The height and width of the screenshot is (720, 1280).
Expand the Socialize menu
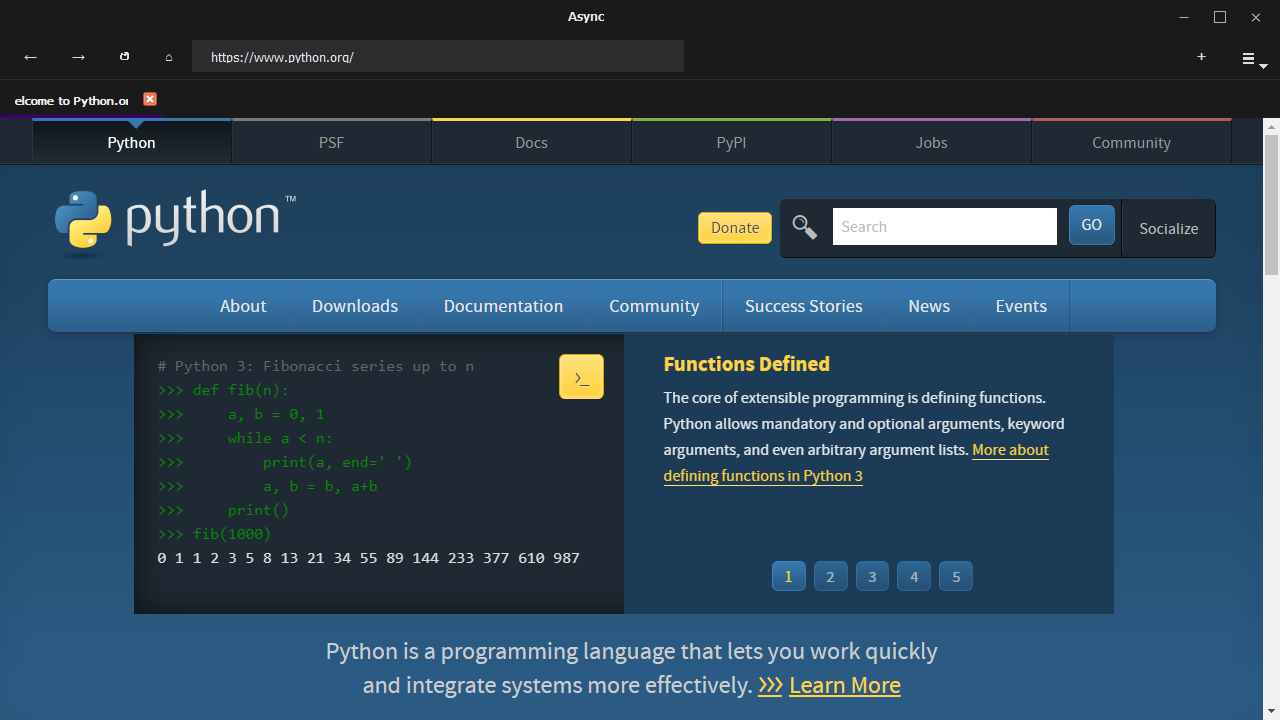coord(1168,228)
